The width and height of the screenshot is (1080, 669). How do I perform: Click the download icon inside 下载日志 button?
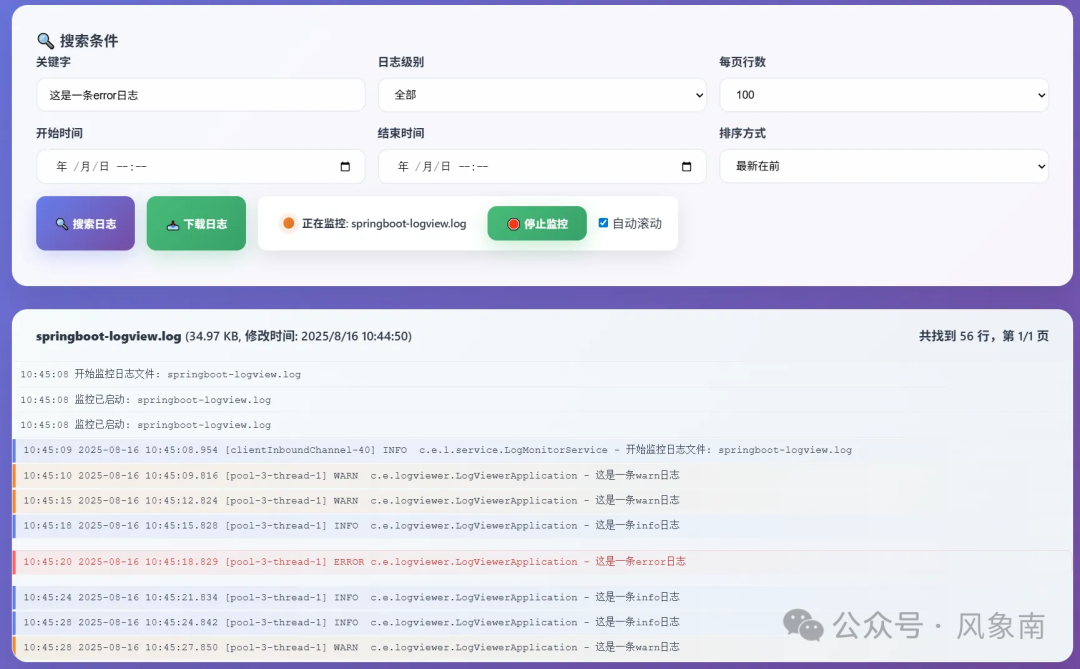(x=171, y=223)
